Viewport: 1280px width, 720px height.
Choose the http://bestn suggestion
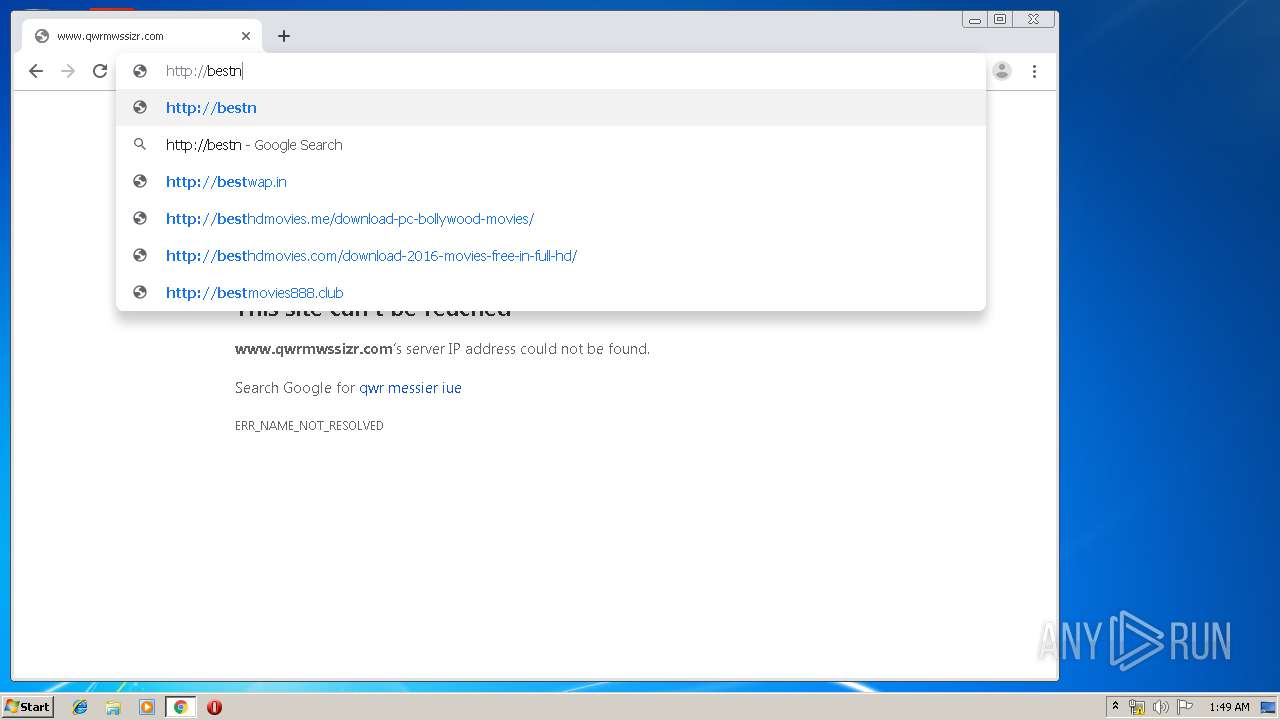551,108
